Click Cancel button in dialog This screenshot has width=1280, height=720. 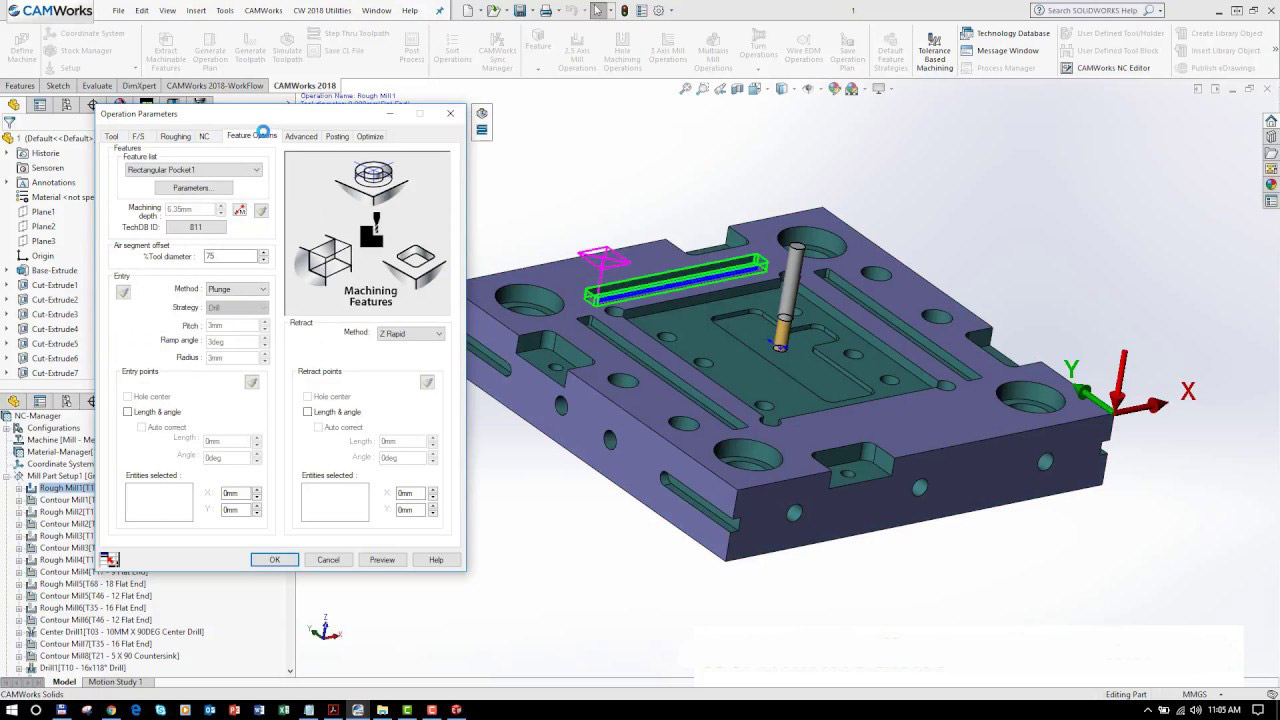click(328, 560)
